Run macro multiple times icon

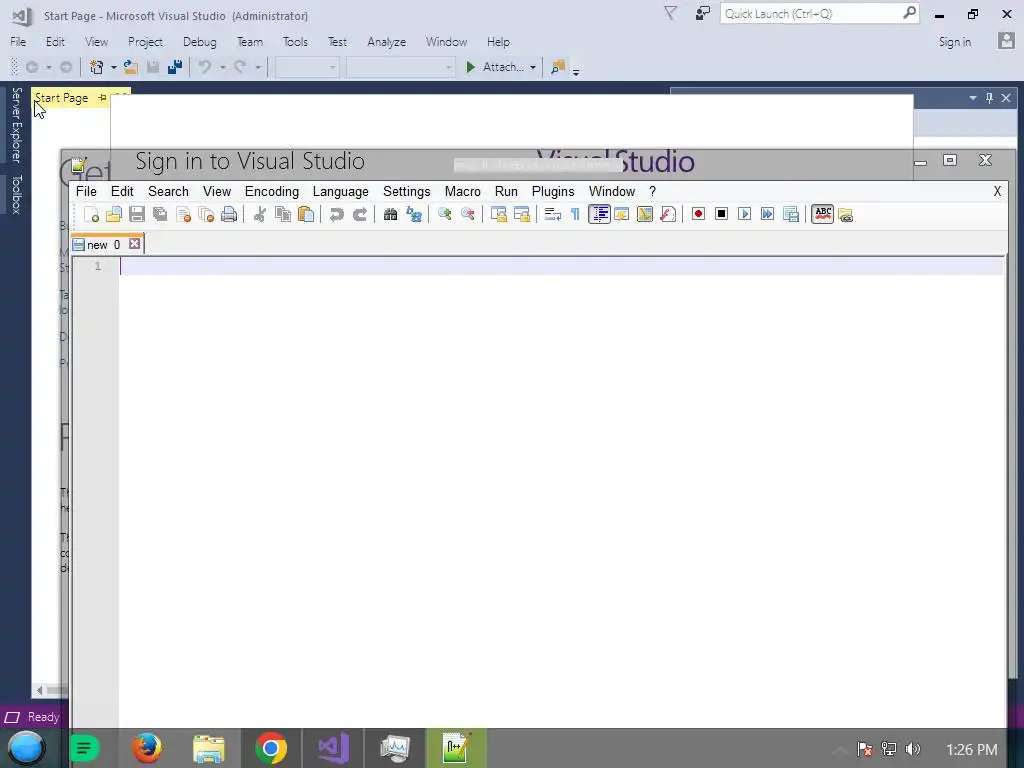click(x=767, y=214)
